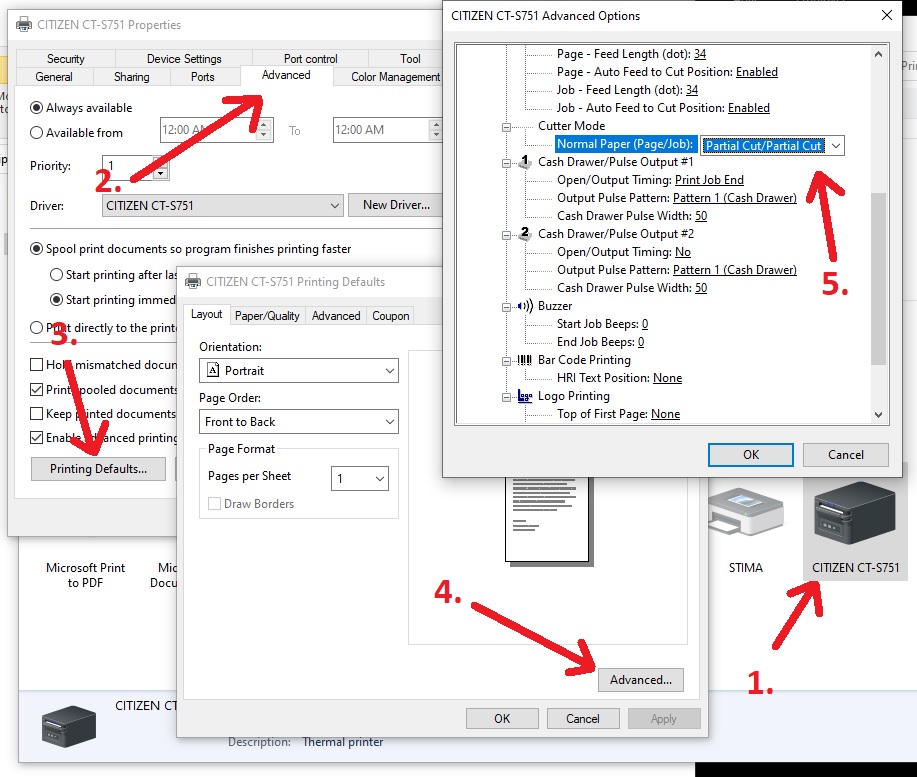Screen dimensions: 917x777
Task: Collapse the Logo Printing node
Action: tap(506, 398)
